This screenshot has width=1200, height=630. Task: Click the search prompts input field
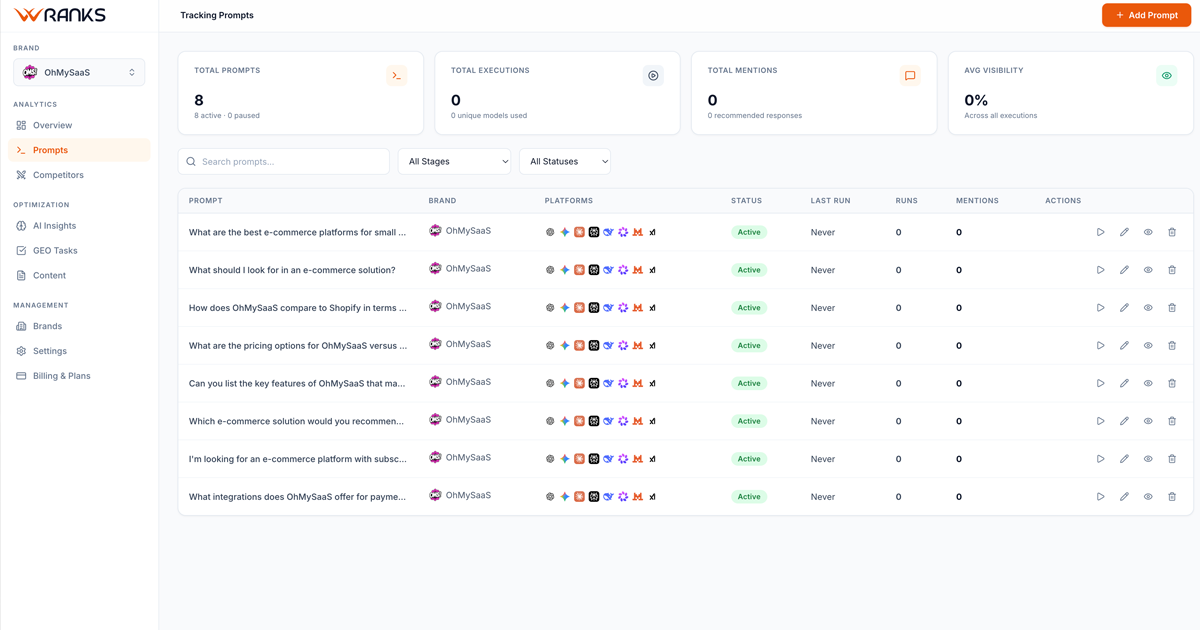283,161
